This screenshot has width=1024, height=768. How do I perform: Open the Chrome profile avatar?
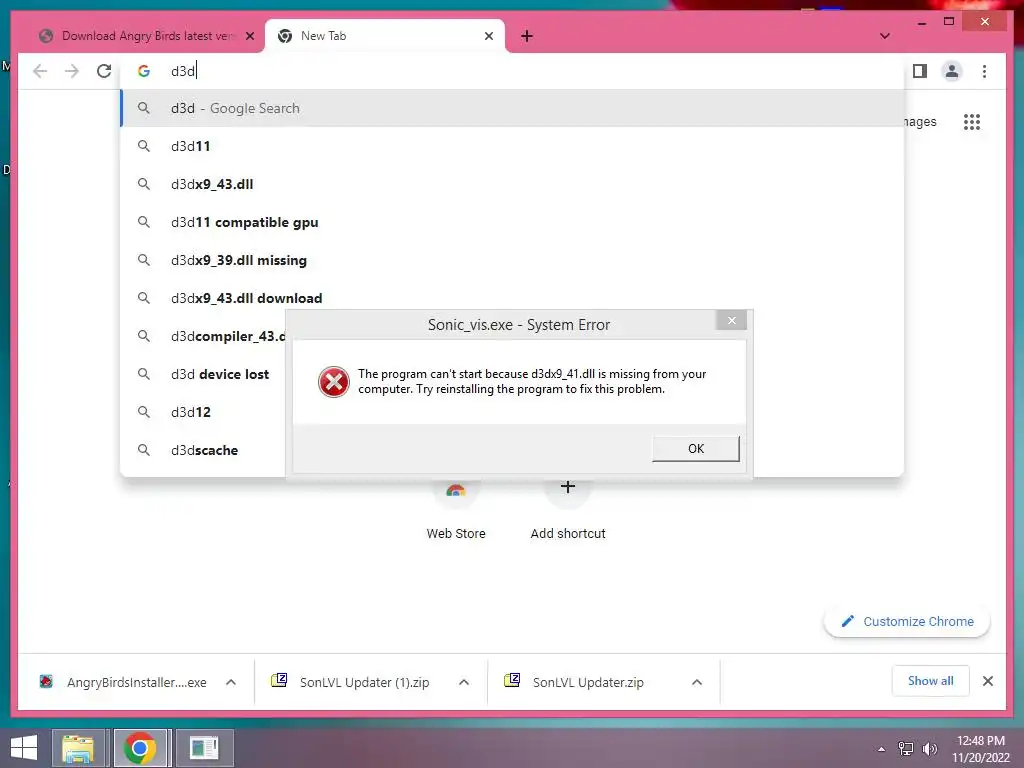click(x=952, y=71)
